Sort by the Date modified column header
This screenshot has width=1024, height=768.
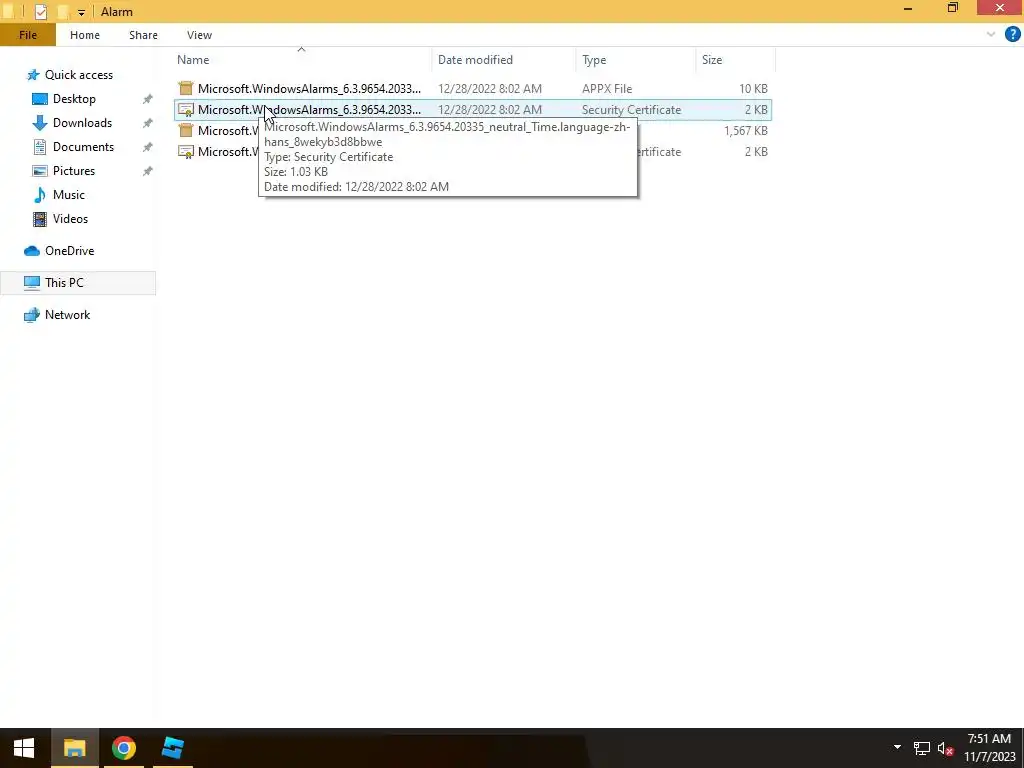coord(475,59)
